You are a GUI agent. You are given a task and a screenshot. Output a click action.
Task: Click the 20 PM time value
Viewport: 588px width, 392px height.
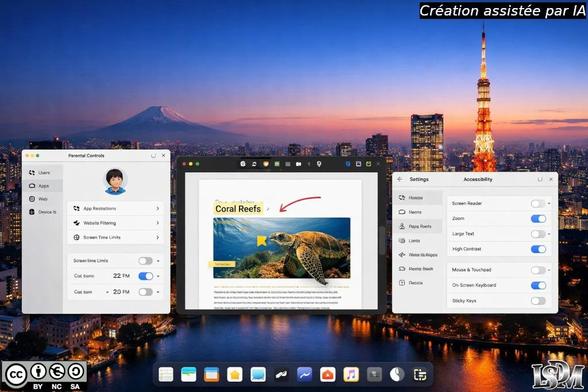click(121, 292)
